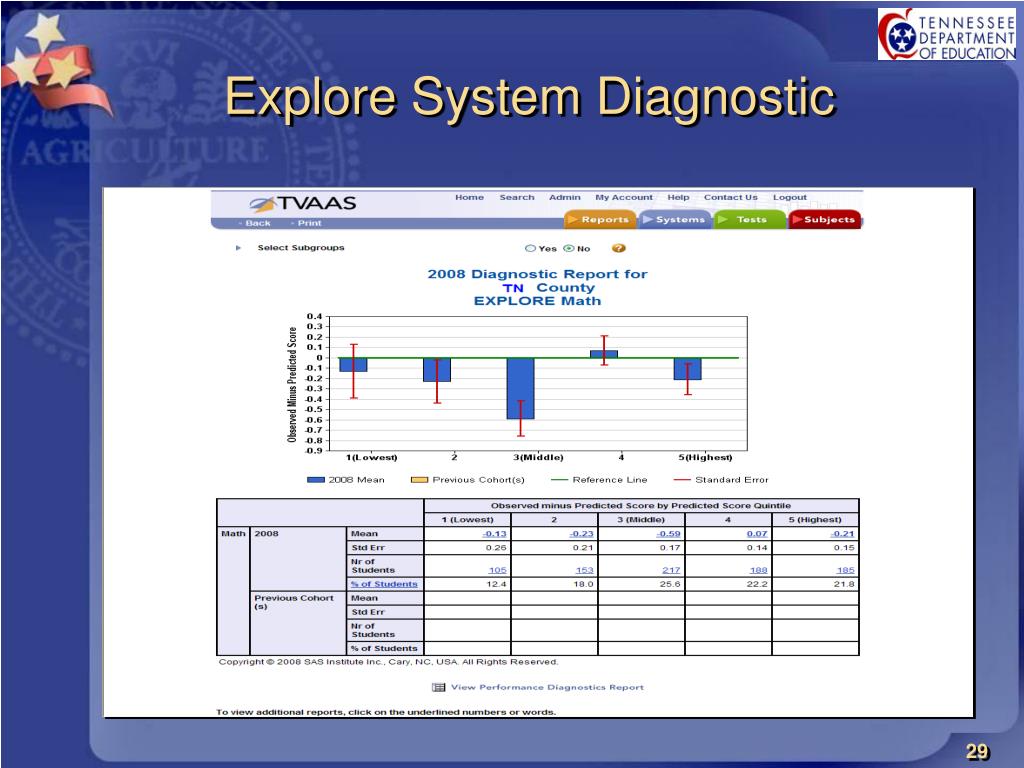Click slide number 29
Screen dimensions: 1024x768
[978, 752]
